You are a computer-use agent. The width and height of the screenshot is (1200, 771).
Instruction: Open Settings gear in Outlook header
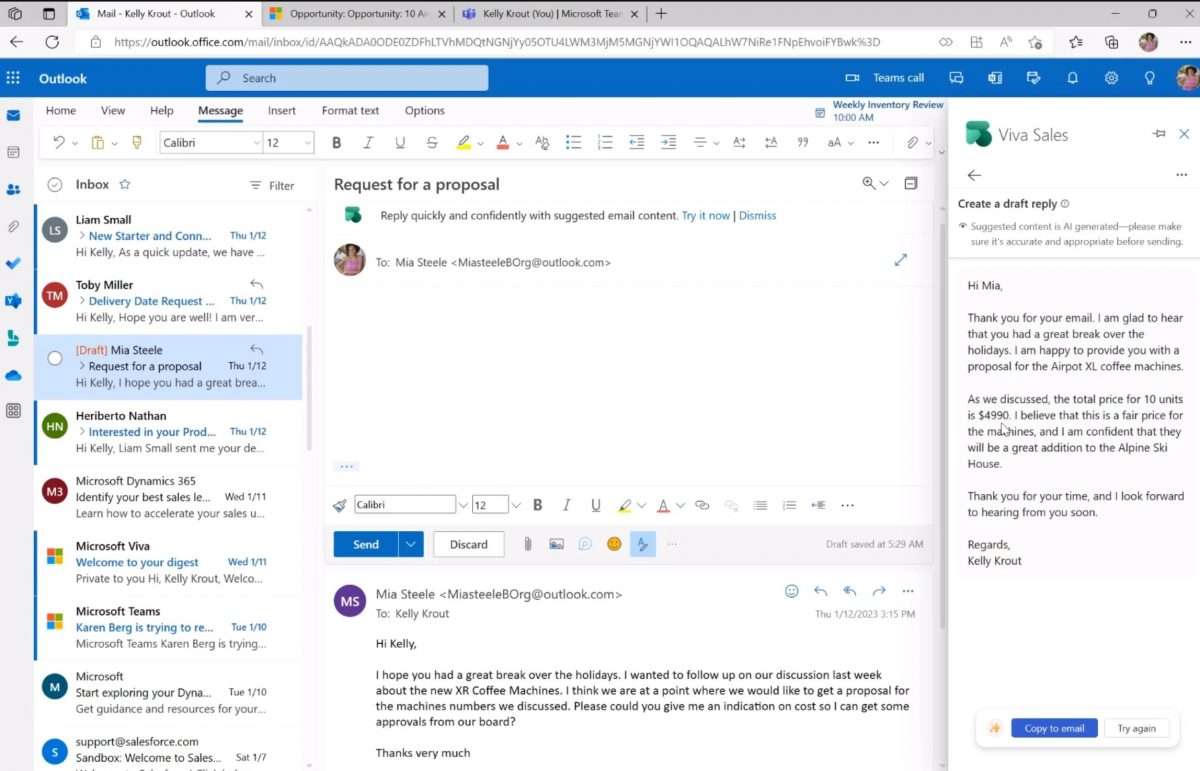coord(1111,78)
